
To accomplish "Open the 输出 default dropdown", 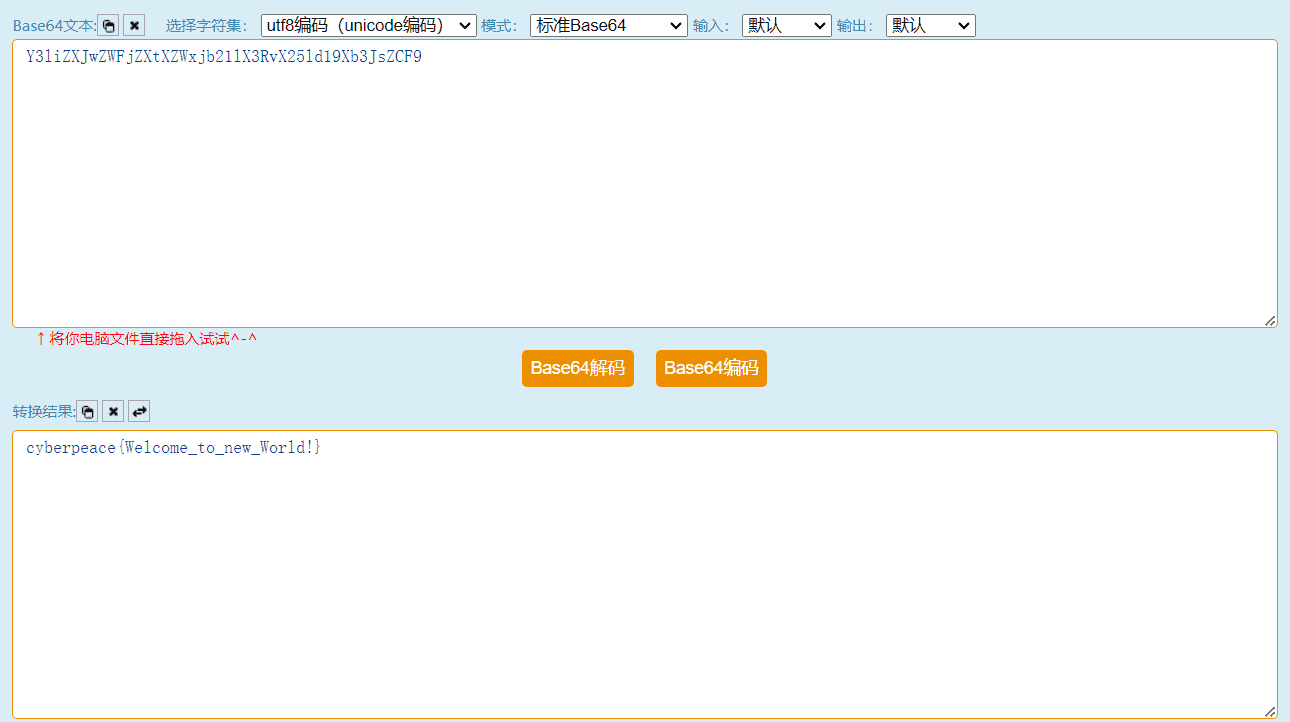I will coord(931,25).
